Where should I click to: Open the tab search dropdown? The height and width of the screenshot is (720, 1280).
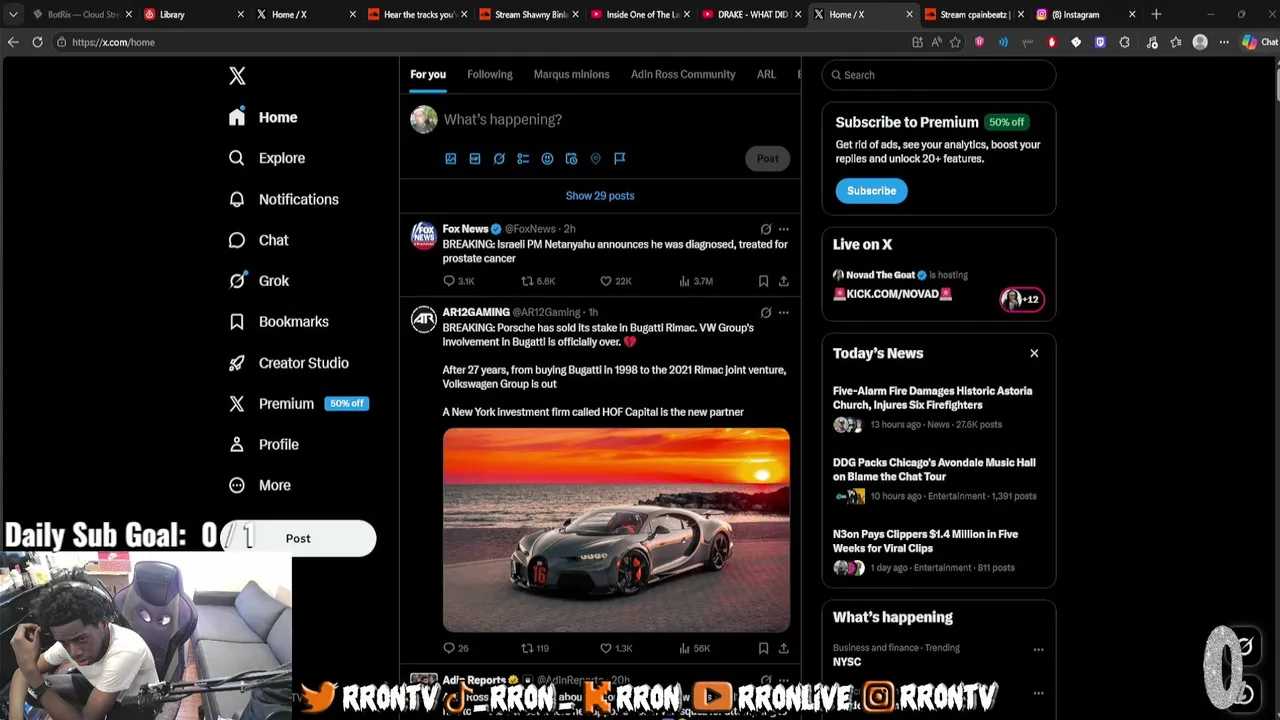[13, 14]
